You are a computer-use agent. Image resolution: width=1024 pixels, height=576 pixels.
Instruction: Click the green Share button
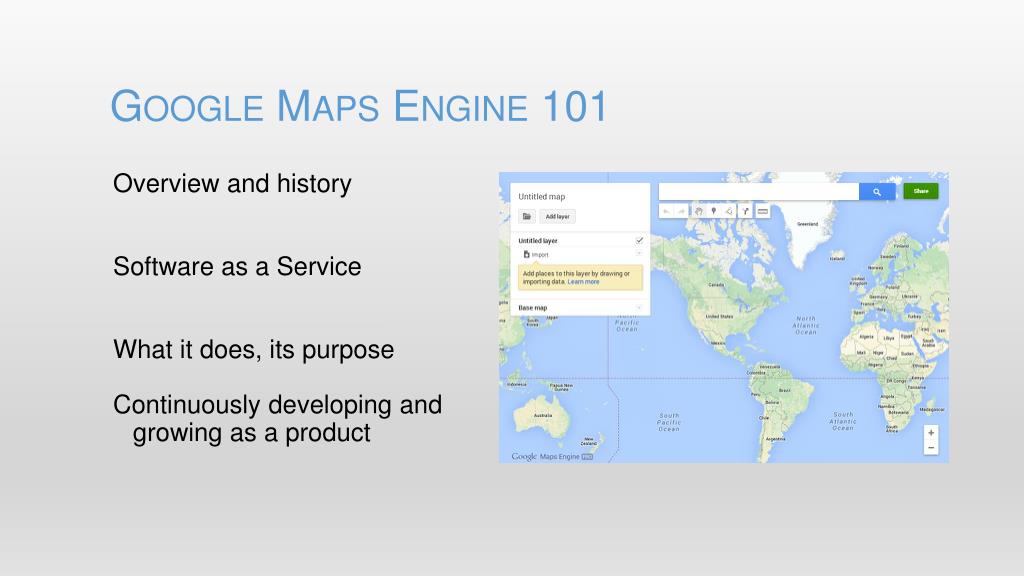(921, 191)
